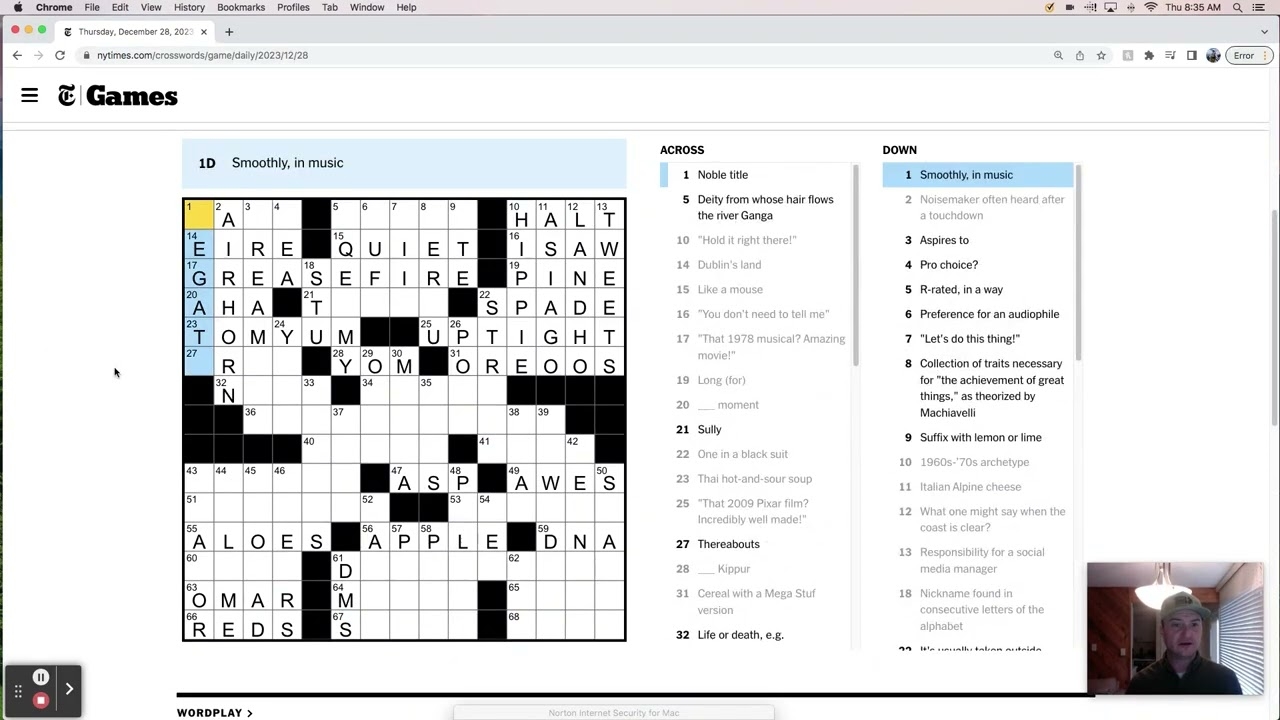Open the reading list music icon in toolbar
1280x720 pixels.
click(x=1170, y=55)
